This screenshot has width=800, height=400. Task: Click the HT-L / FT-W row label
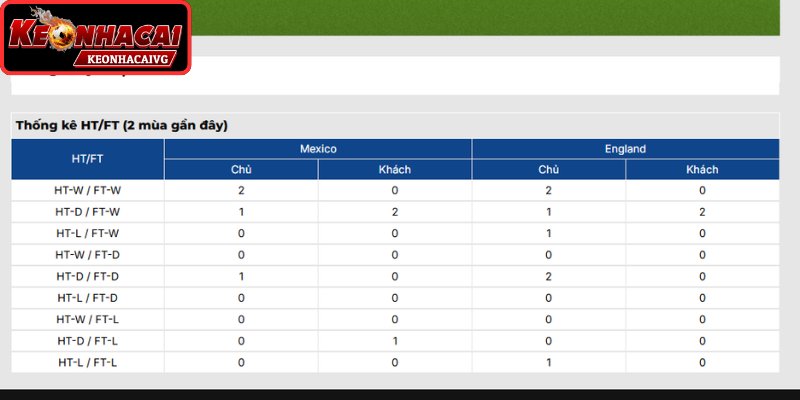pyautogui.click(x=87, y=233)
